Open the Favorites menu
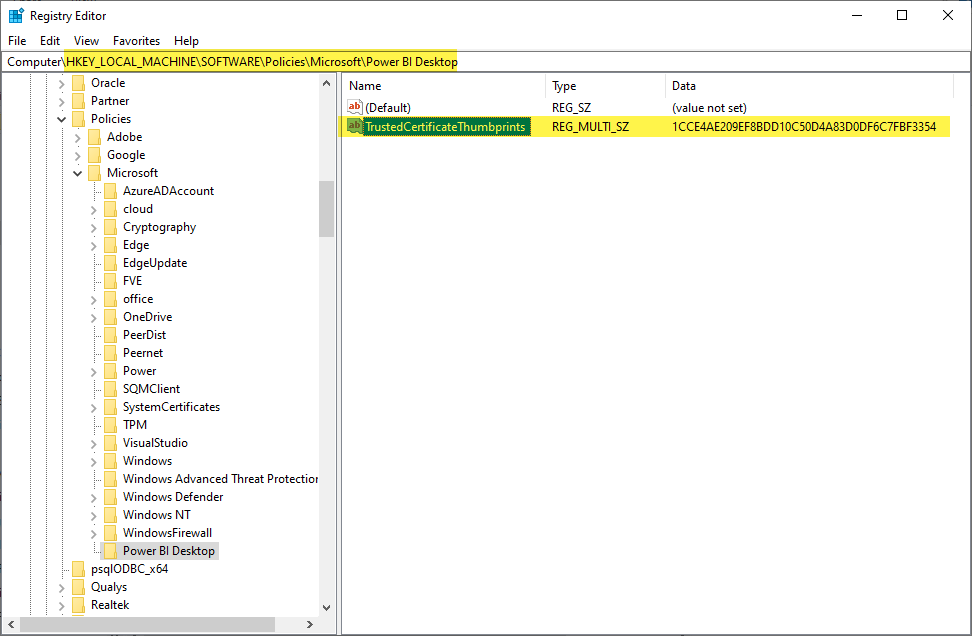The height and width of the screenshot is (636, 972). point(136,41)
